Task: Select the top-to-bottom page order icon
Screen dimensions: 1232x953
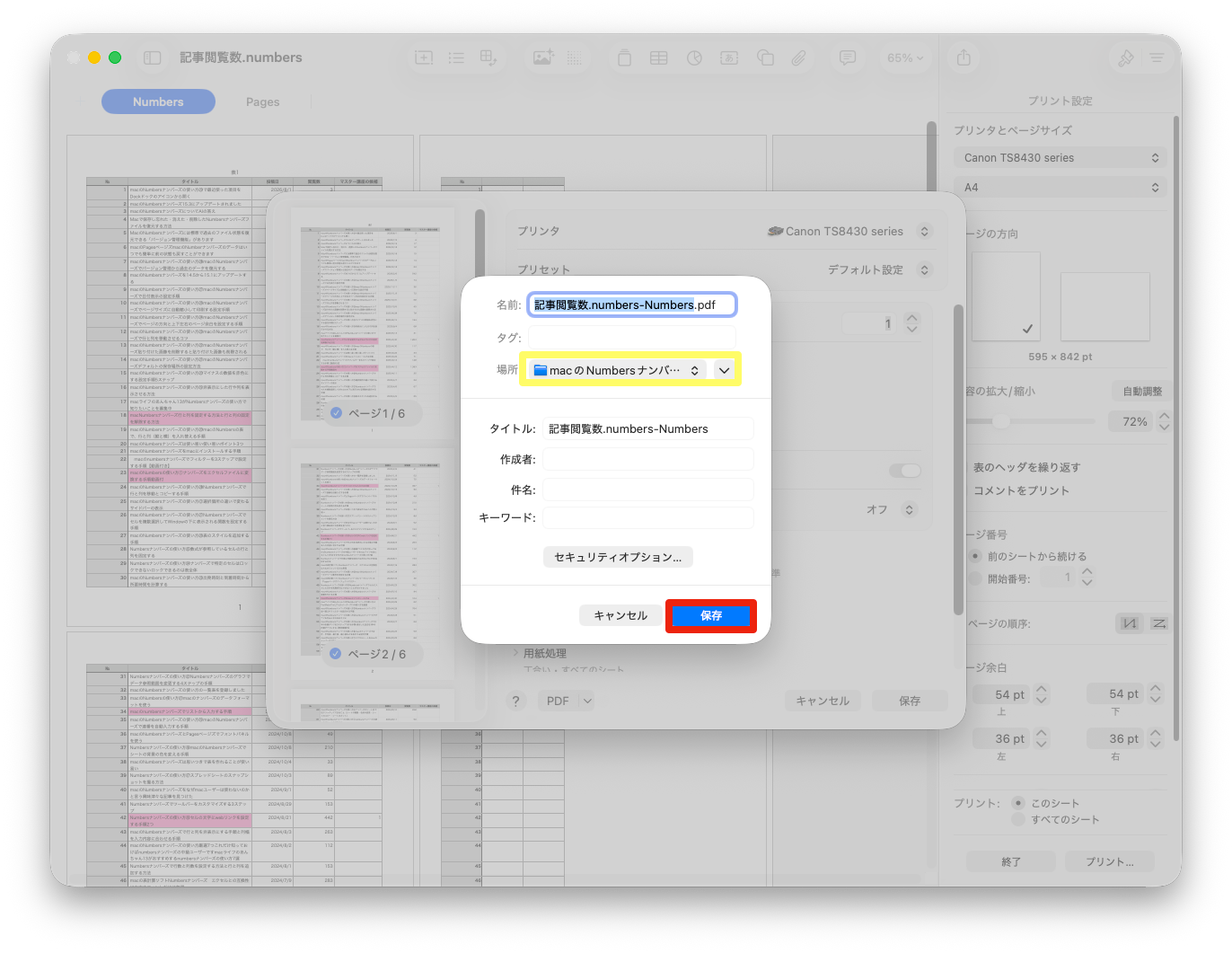Action: click(x=1130, y=623)
